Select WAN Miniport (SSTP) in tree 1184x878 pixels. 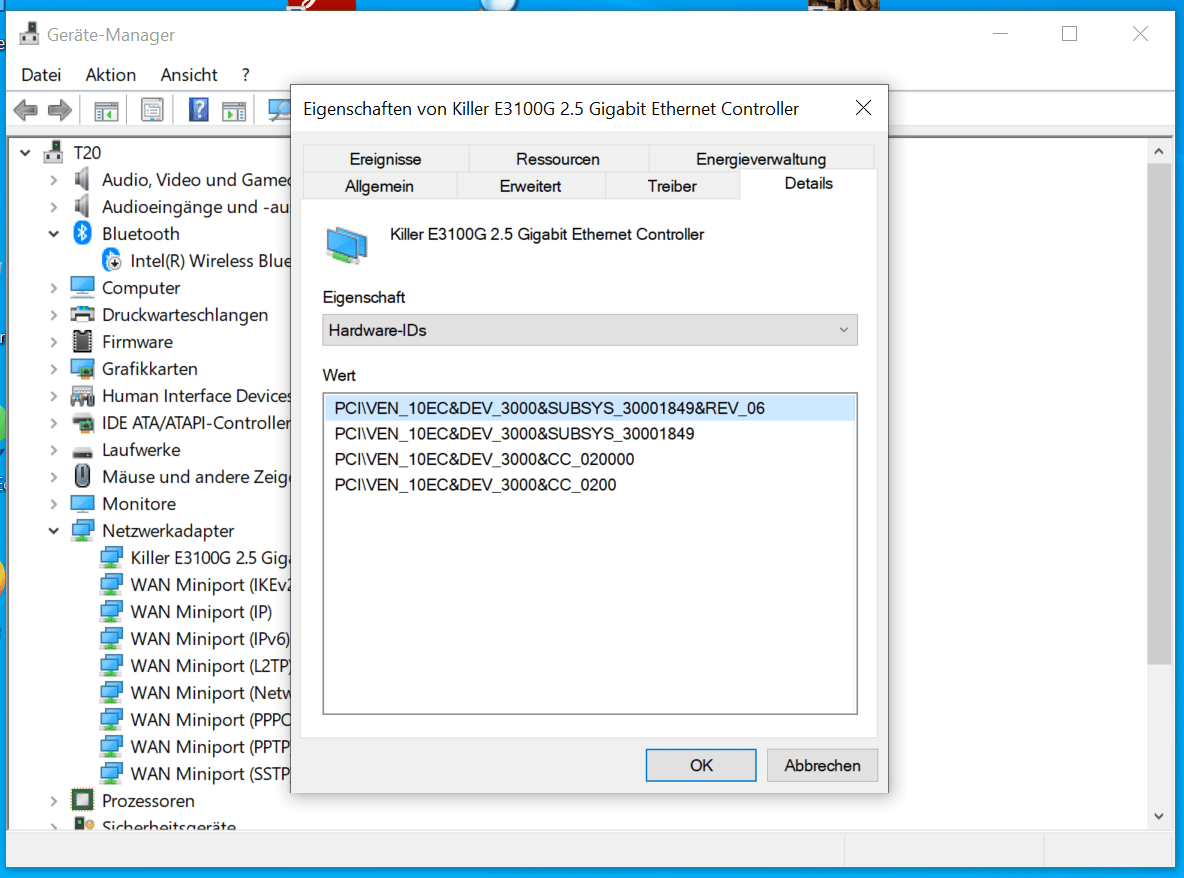point(210,774)
